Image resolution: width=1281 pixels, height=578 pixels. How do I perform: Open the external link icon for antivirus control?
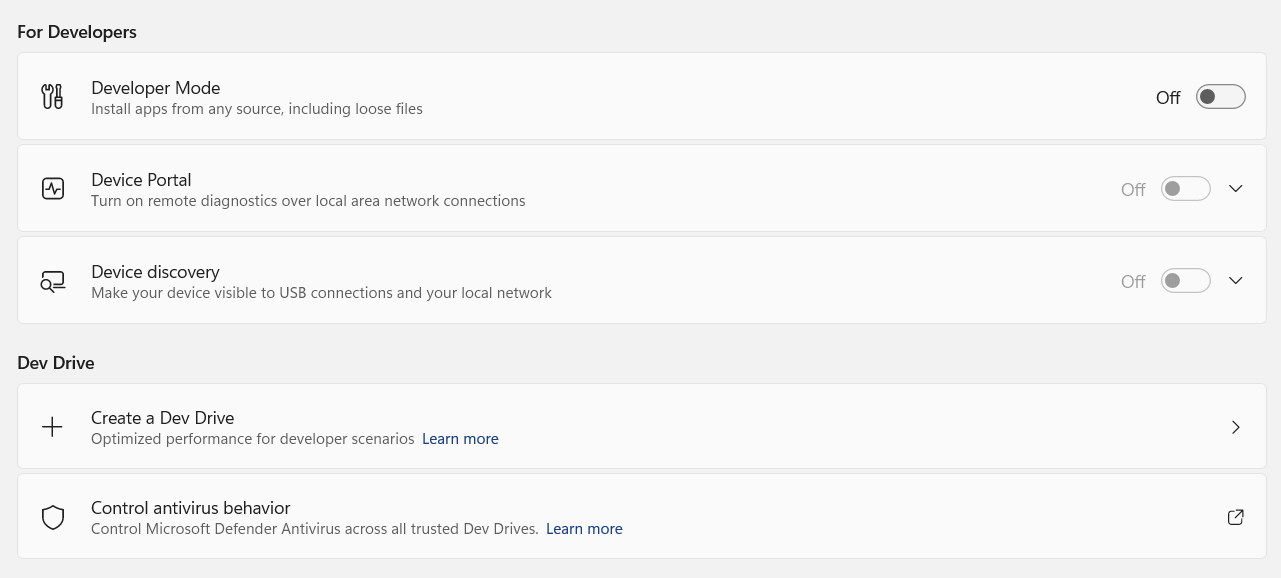(x=1235, y=517)
